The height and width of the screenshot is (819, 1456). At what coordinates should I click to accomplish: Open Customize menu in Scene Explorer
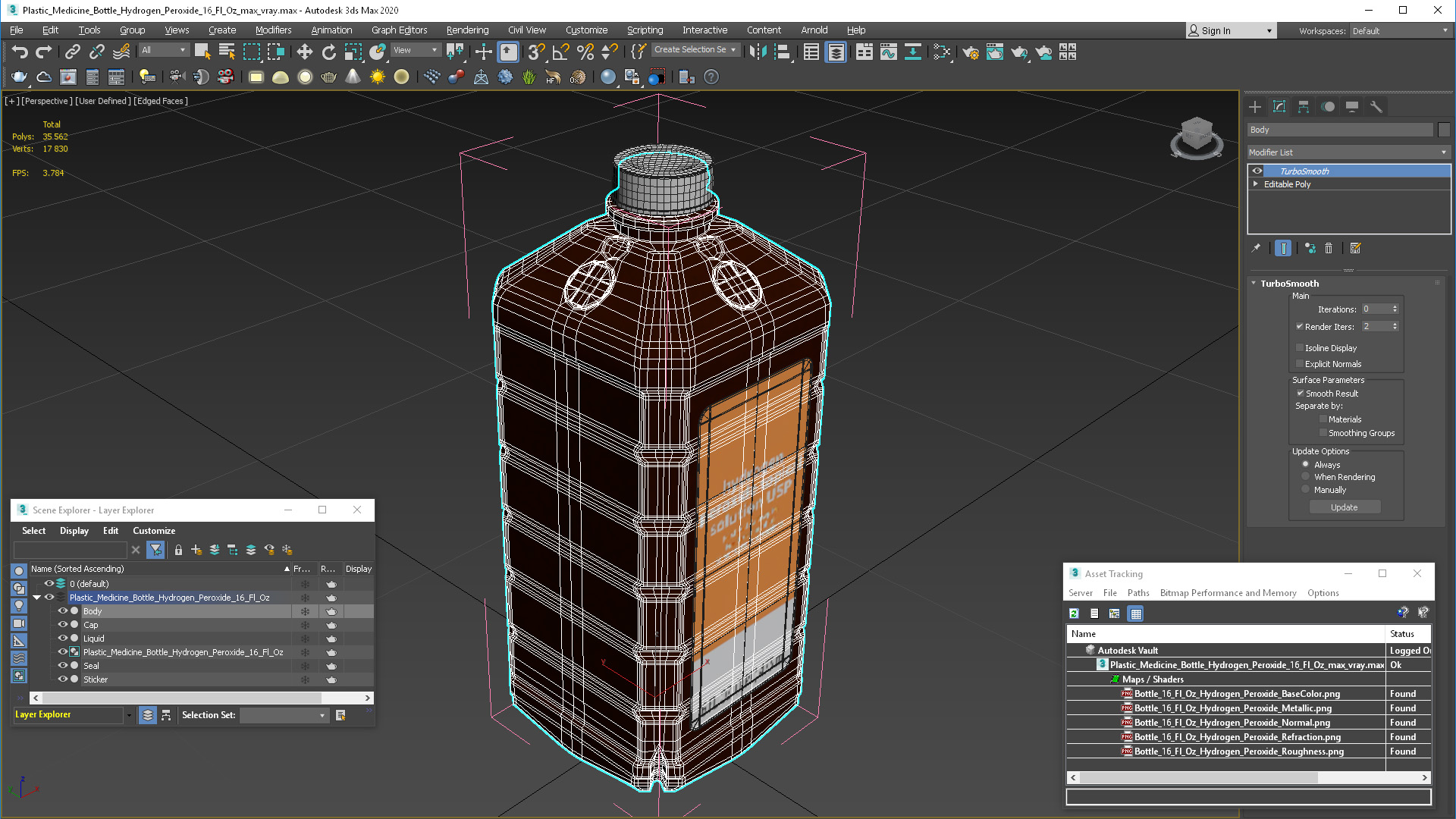[x=154, y=531]
